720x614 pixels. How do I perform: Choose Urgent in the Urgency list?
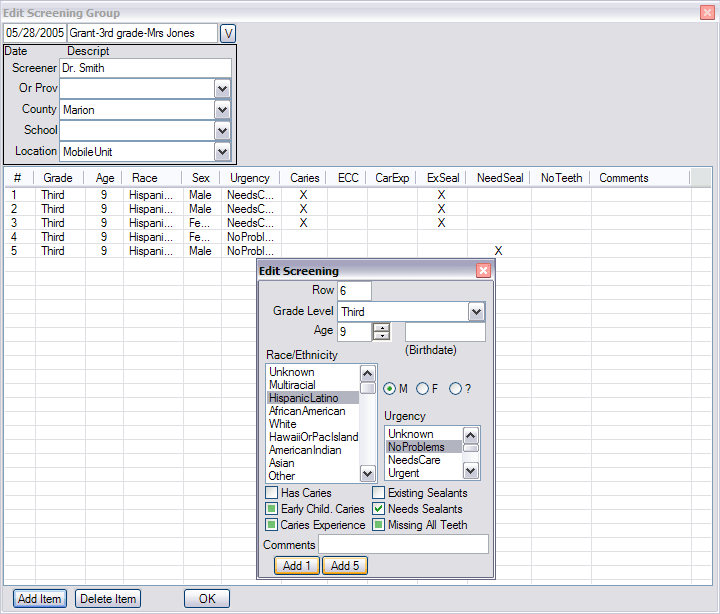coord(404,473)
